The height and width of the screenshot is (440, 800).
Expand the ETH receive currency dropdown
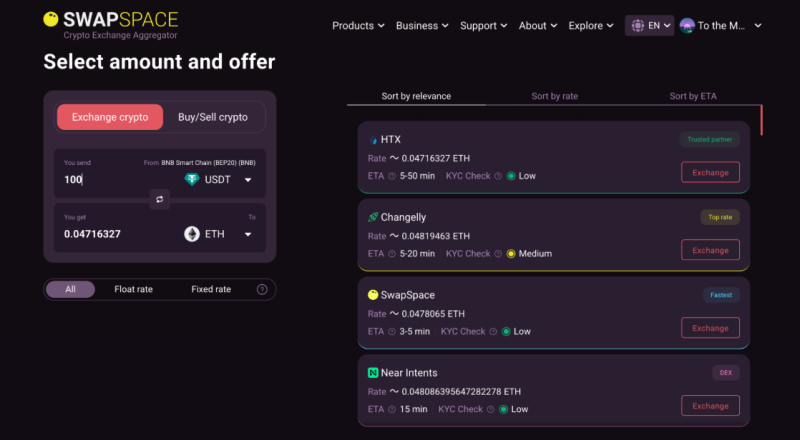(248, 234)
